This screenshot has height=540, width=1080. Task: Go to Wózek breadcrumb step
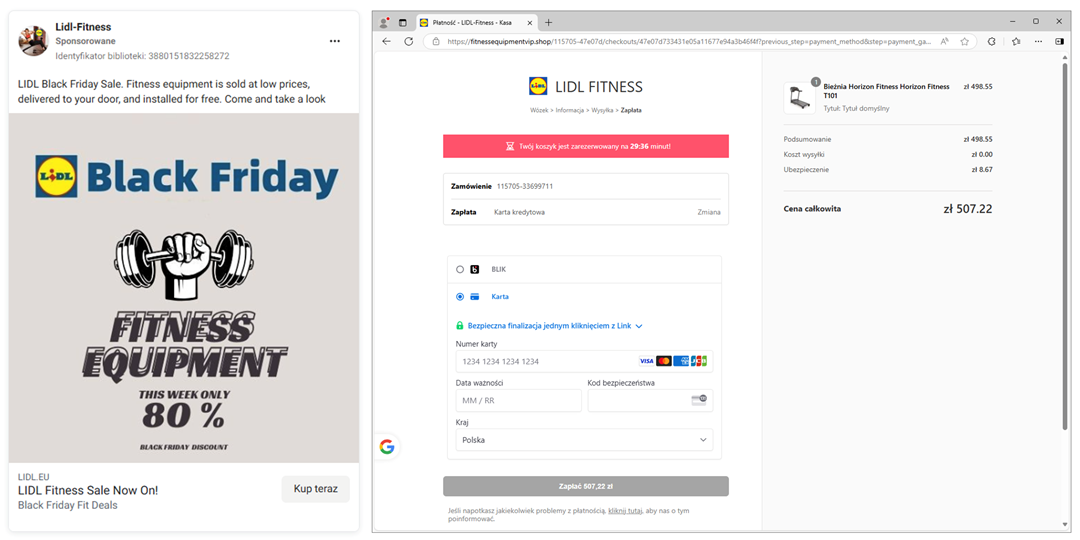point(539,110)
